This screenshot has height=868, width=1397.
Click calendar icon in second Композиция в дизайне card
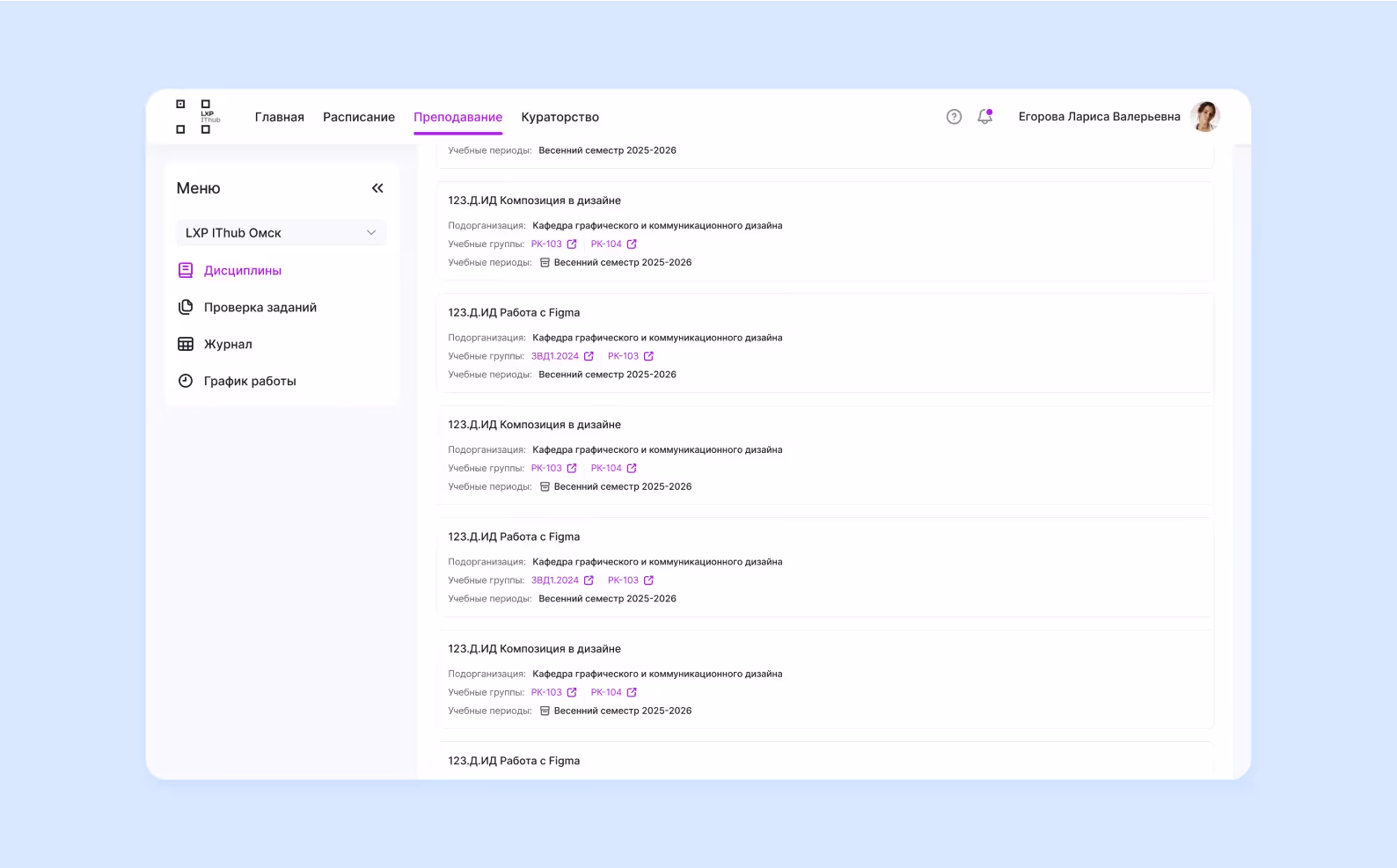point(545,487)
